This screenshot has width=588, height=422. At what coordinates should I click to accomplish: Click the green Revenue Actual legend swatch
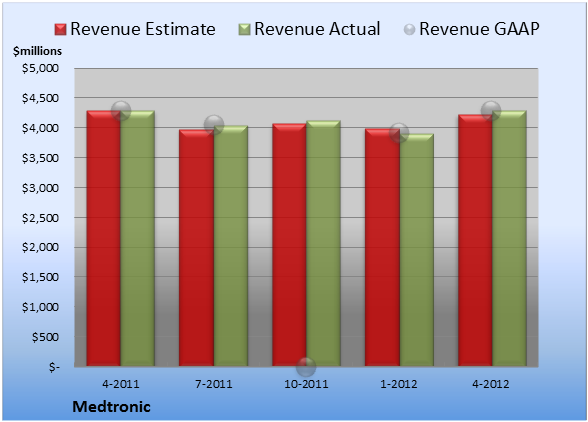click(244, 30)
